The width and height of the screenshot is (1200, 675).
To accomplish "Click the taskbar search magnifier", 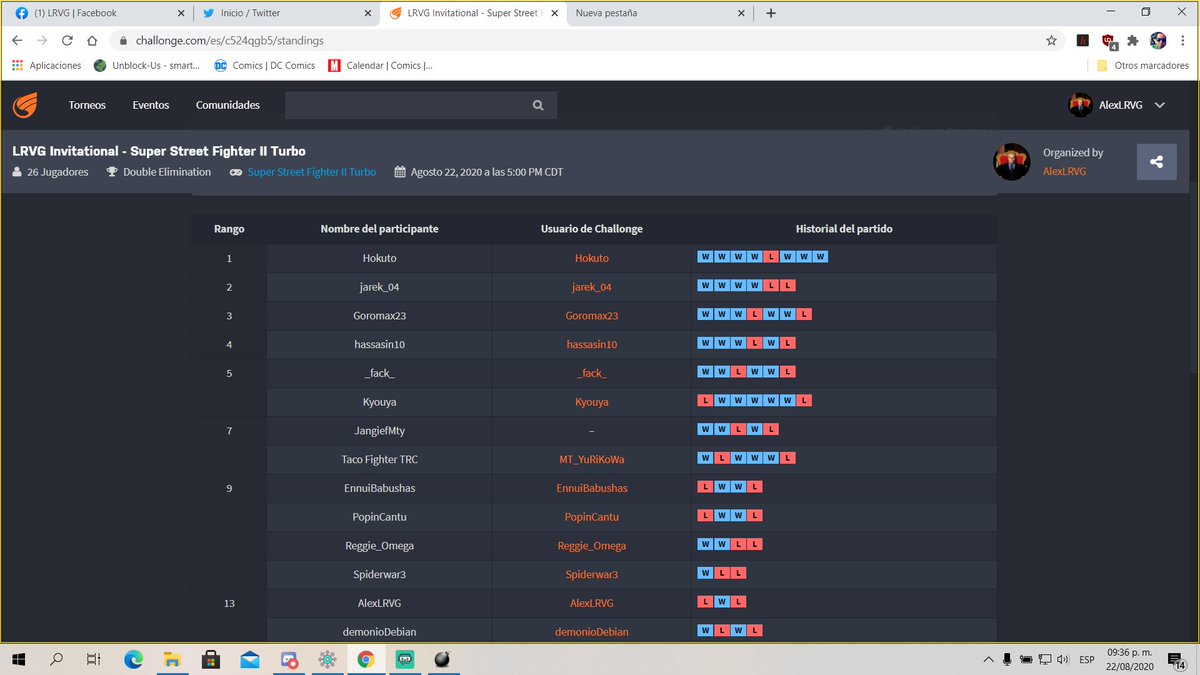I will tap(57, 659).
